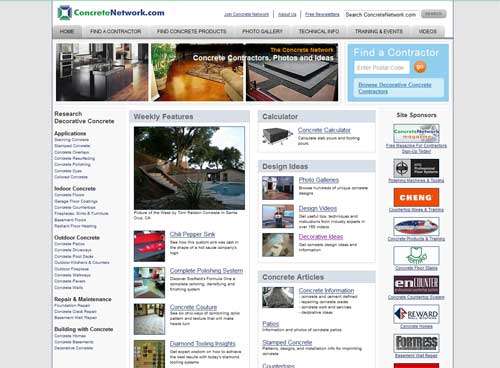Open Concrete Walkways in the sidebar
Viewport: 500px width, 368px height.
73,275
